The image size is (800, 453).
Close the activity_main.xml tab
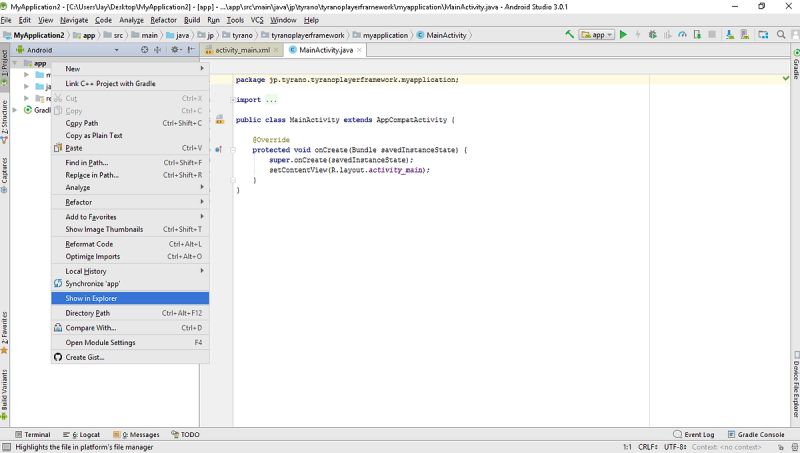(x=276, y=49)
